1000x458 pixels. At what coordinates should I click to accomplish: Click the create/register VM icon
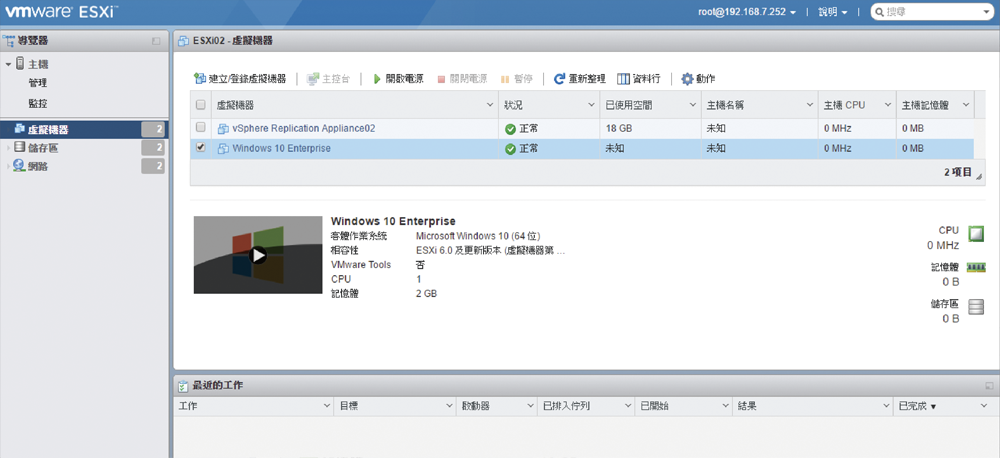(x=200, y=79)
